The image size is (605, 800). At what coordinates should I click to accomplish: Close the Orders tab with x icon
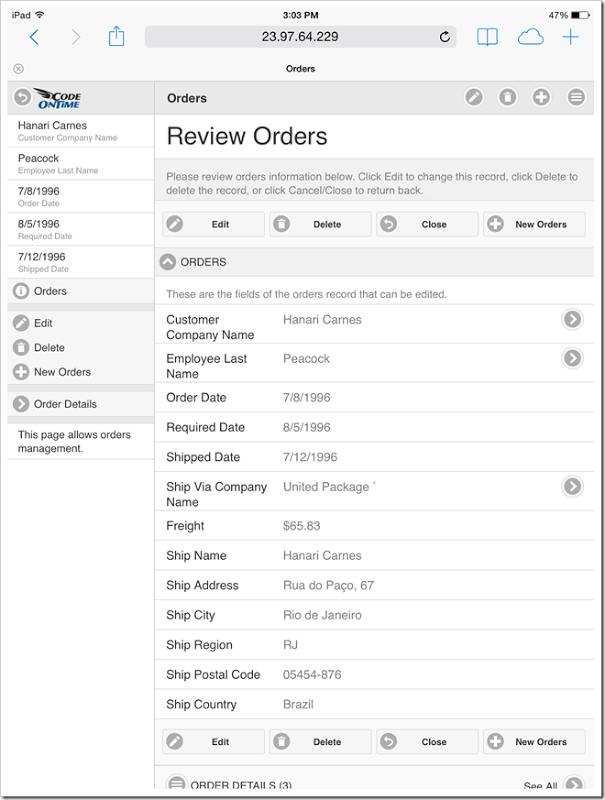tap(18, 68)
